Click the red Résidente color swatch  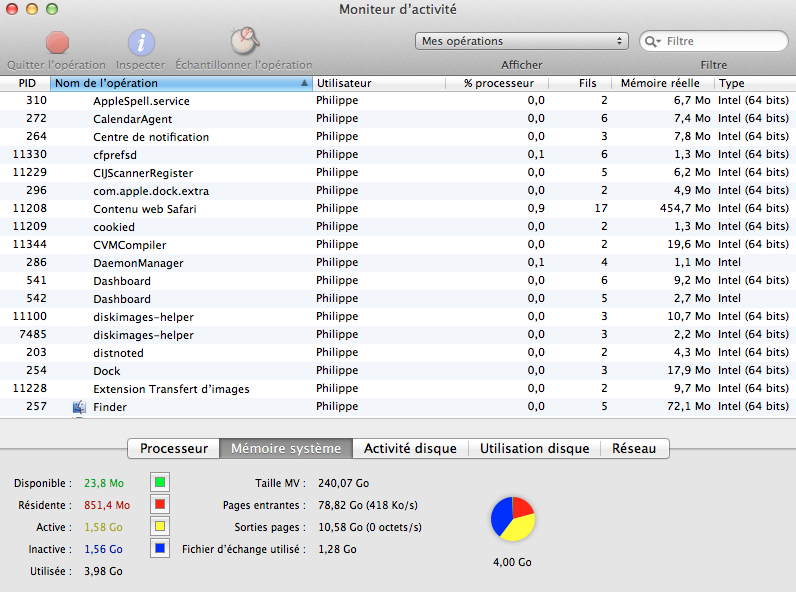[160, 504]
